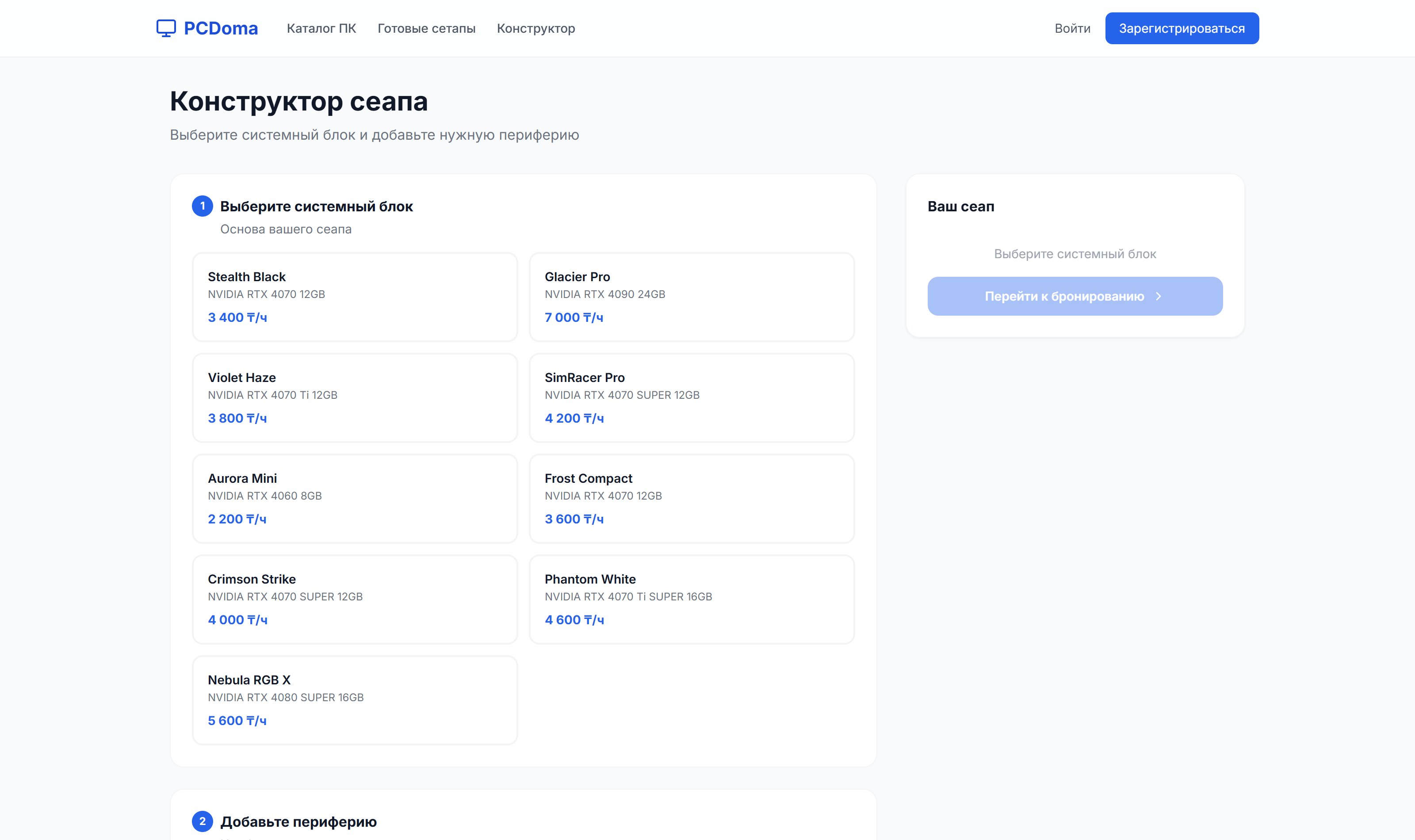This screenshot has height=840, width=1415.
Task: Click NVIDIA RTX 4090 24GB spec text
Action: (605, 294)
